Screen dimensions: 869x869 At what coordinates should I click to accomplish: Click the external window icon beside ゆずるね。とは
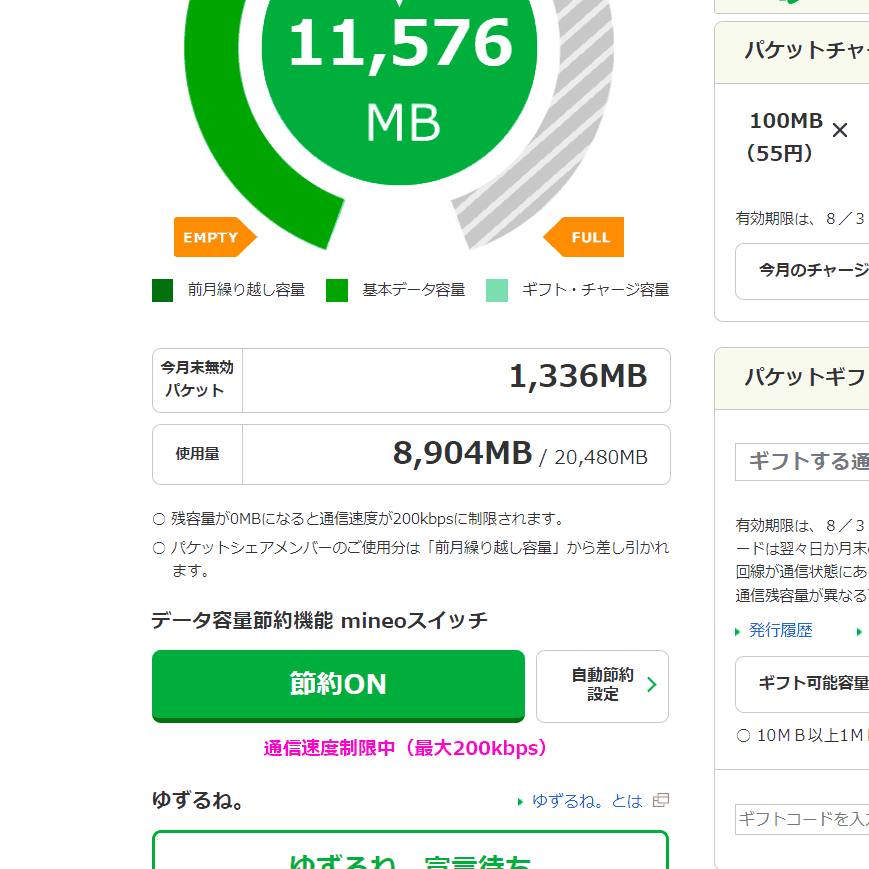[x=661, y=800]
